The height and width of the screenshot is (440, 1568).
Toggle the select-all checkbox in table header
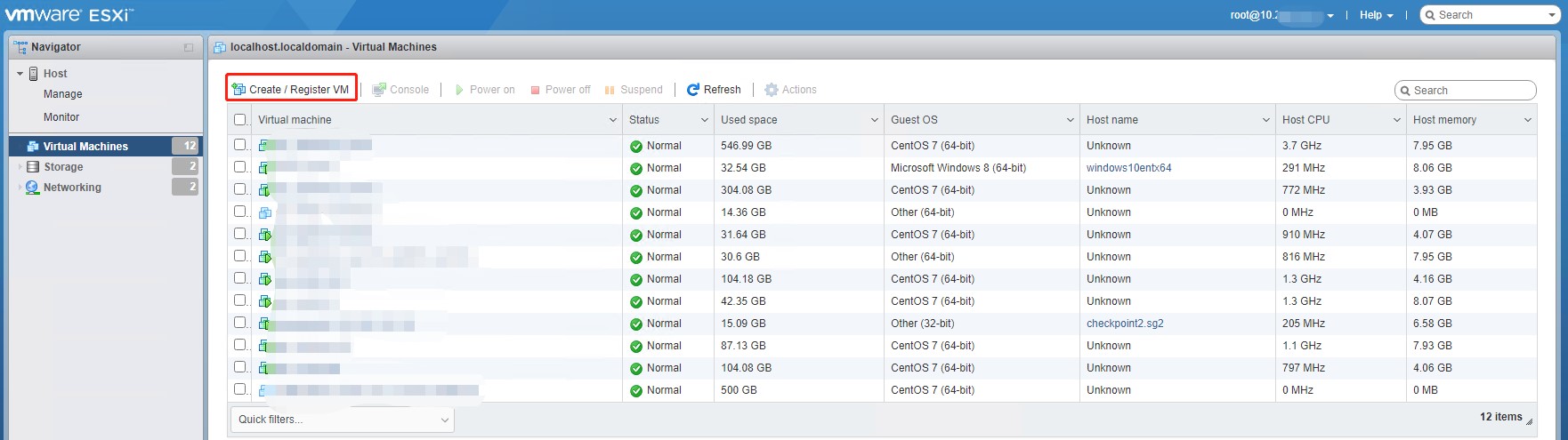[x=240, y=120]
